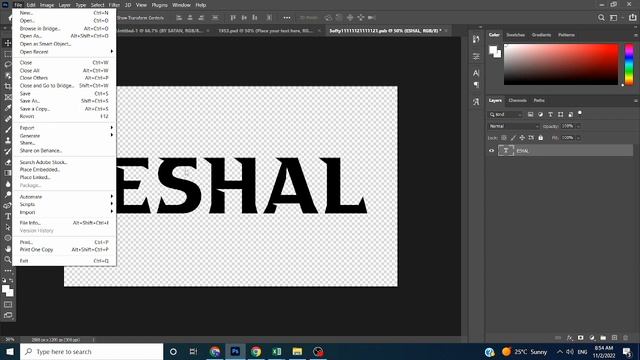Select the Brush tool
640x360 pixels.
coord(8,129)
